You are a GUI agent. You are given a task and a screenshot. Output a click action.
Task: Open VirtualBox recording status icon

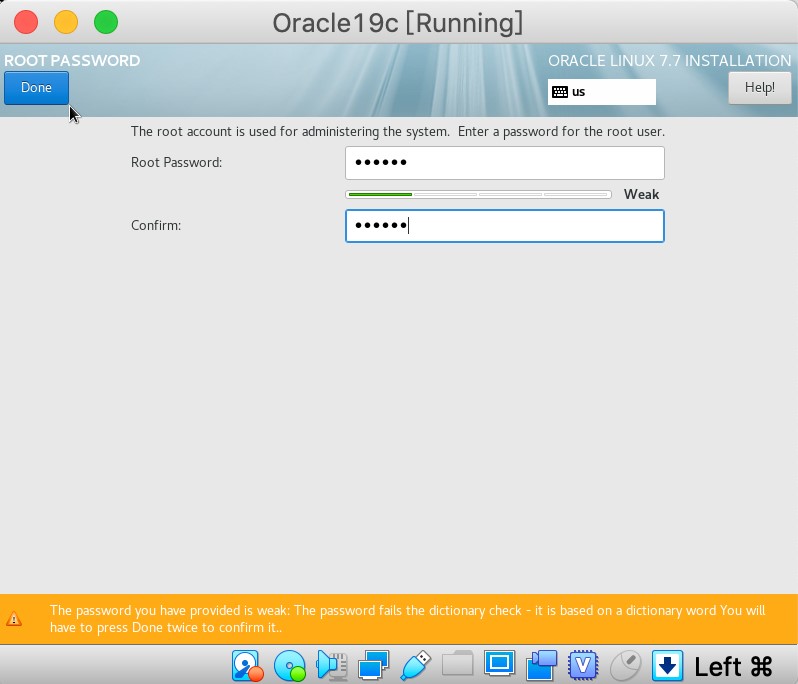point(542,665)
